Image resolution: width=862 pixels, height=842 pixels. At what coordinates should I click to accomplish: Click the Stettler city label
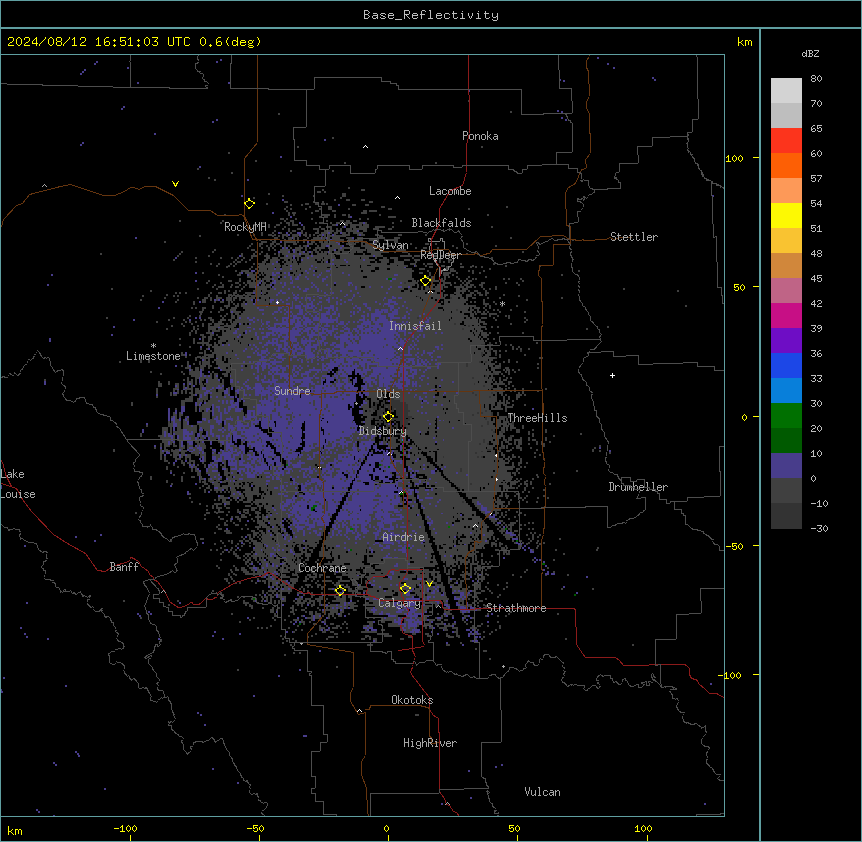click(634, 237)
